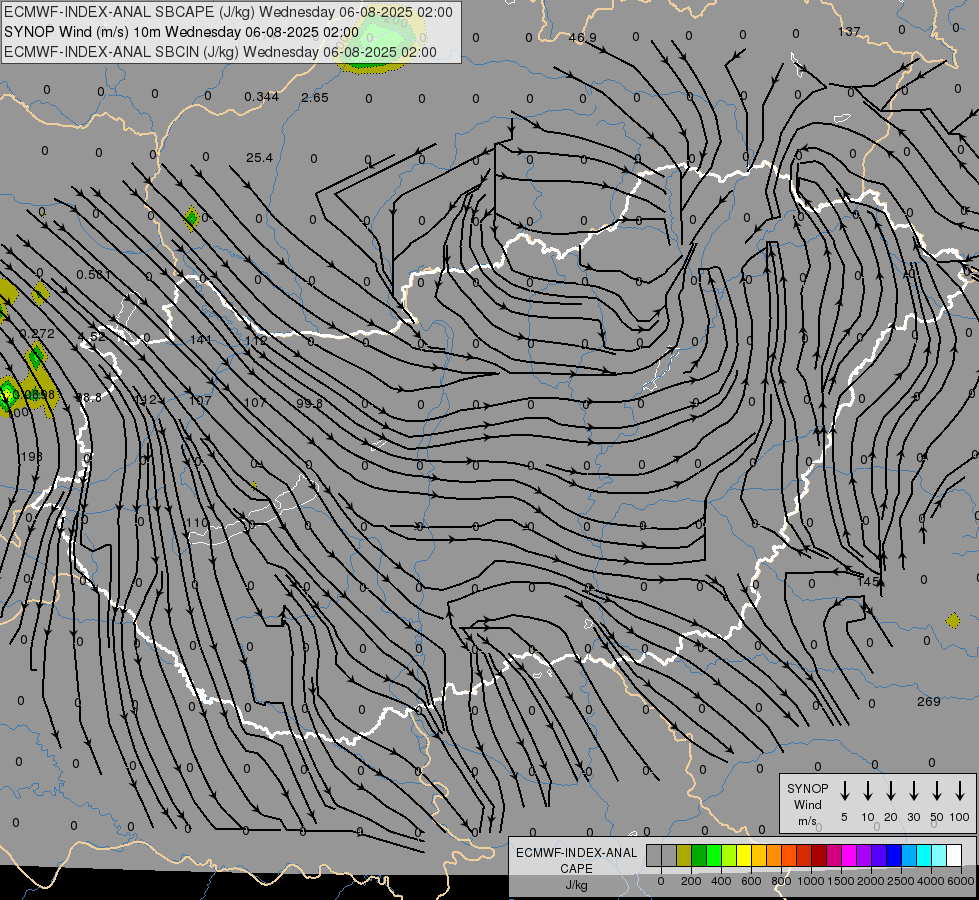Click the 110 value on the map
This screenshot has height=900, width=979.
click(x=197, y=523)
